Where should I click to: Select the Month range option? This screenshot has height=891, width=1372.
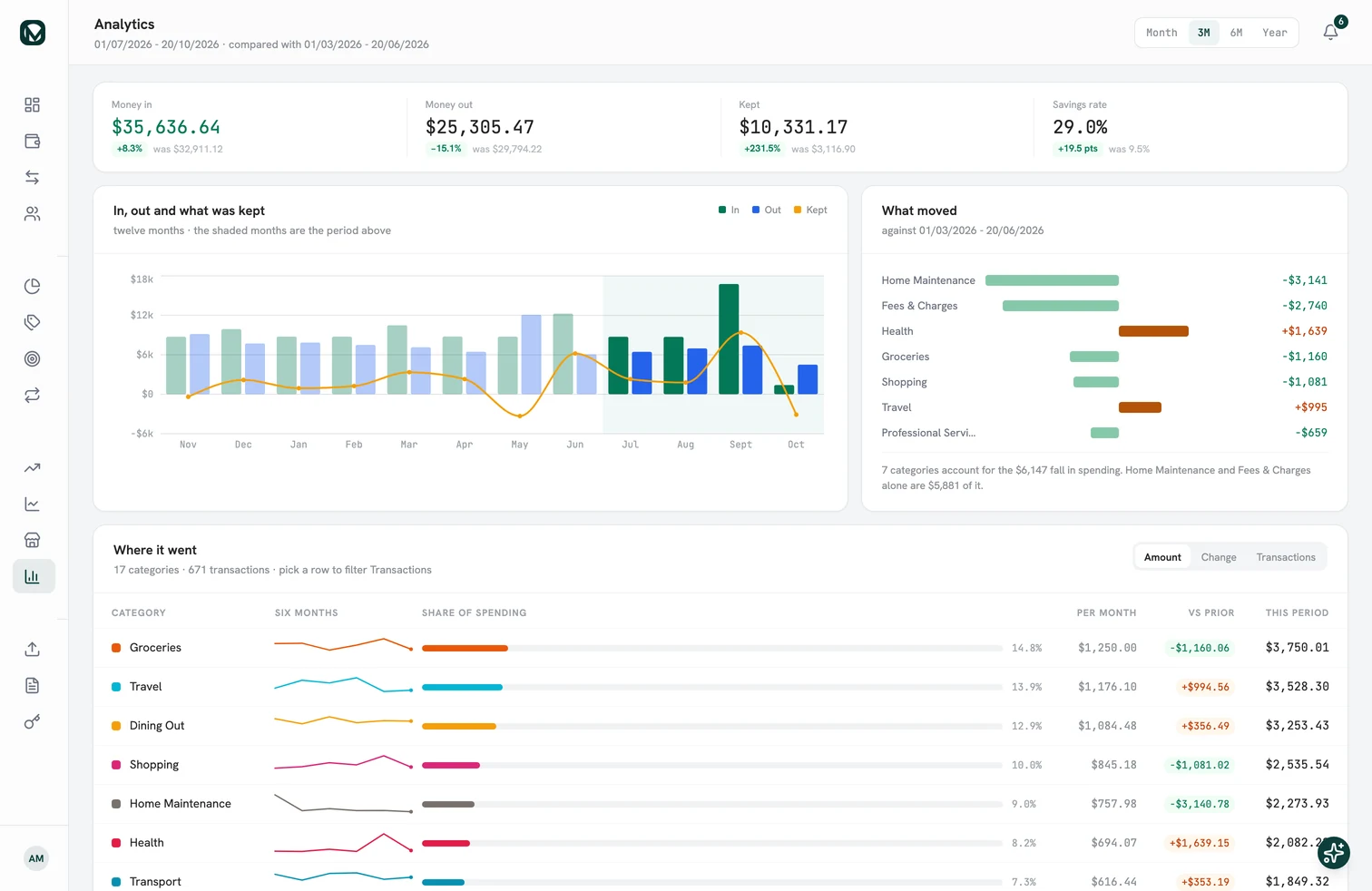[x=1161, y=33]
